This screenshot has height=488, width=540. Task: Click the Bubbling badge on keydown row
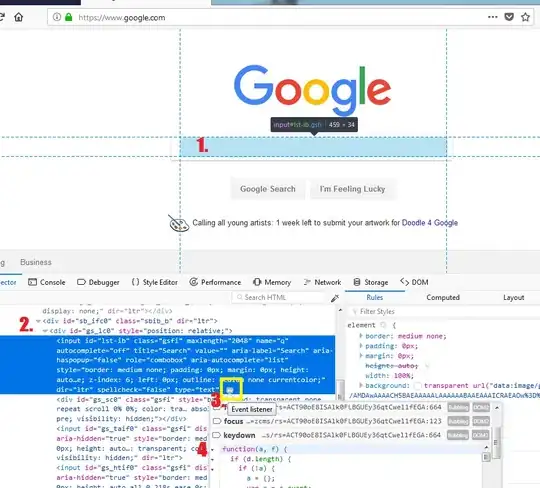[x=458, y=435]
